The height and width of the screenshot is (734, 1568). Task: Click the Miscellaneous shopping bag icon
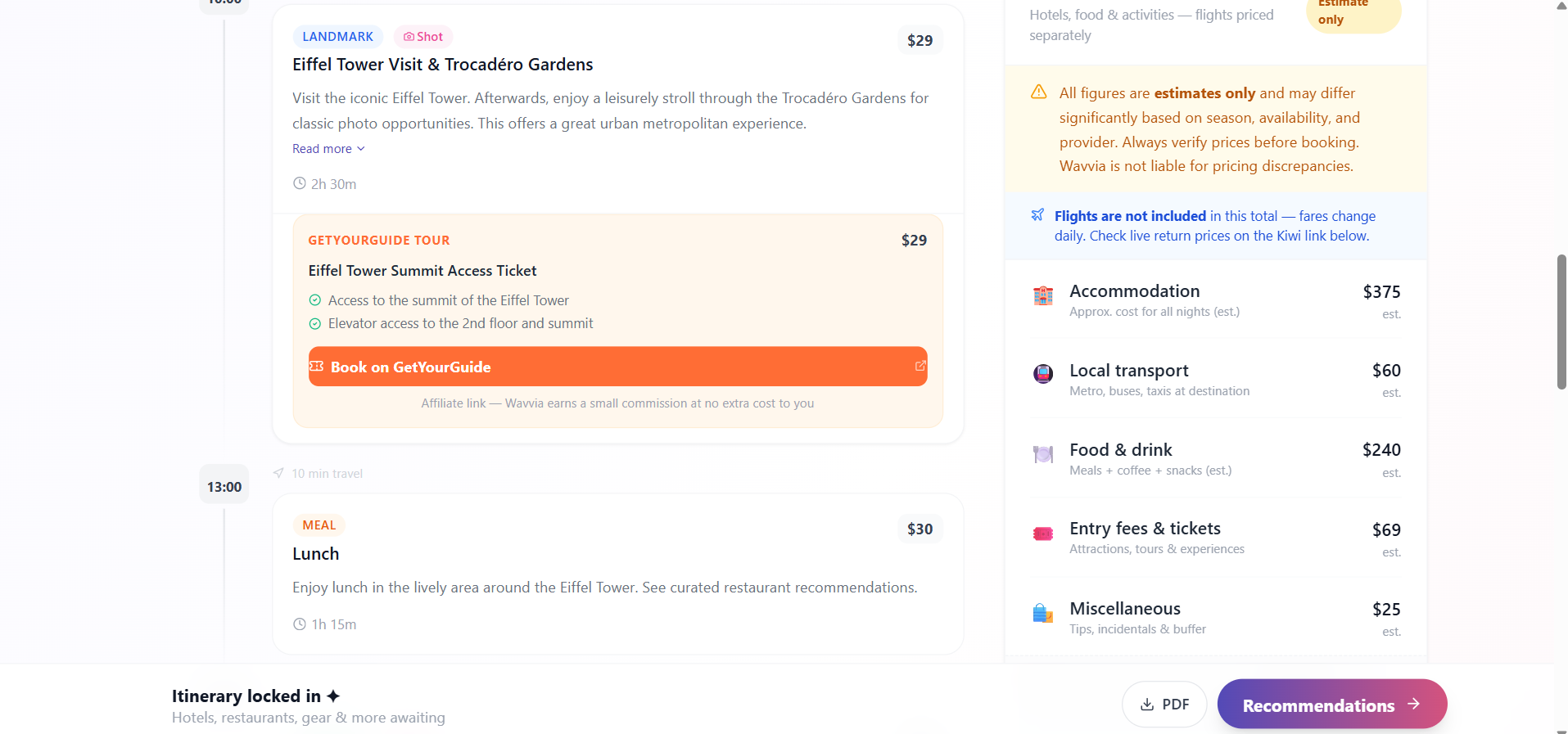[1042, 613]
